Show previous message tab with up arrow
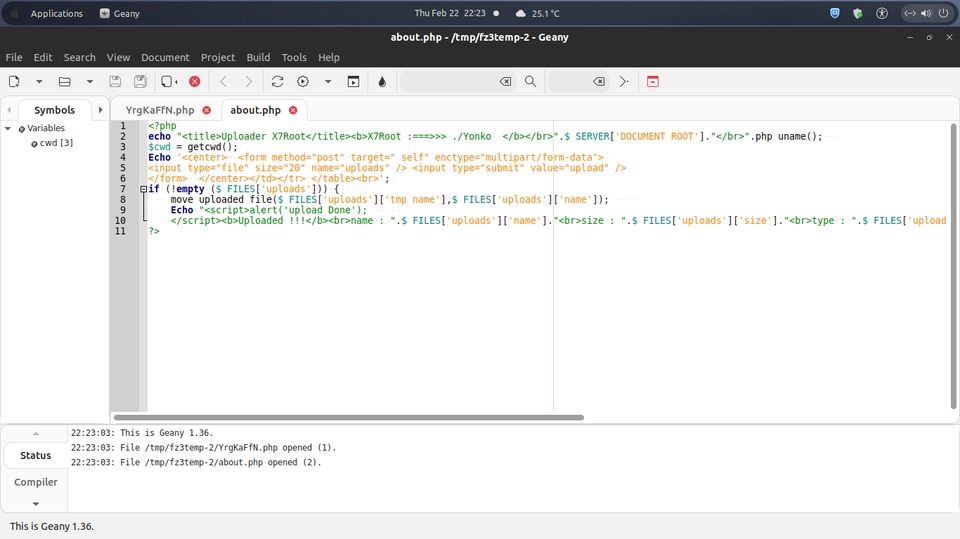Image resolution: width=960 pixels, height=539 pixels. pyautogui.click(x=36, y=434)
